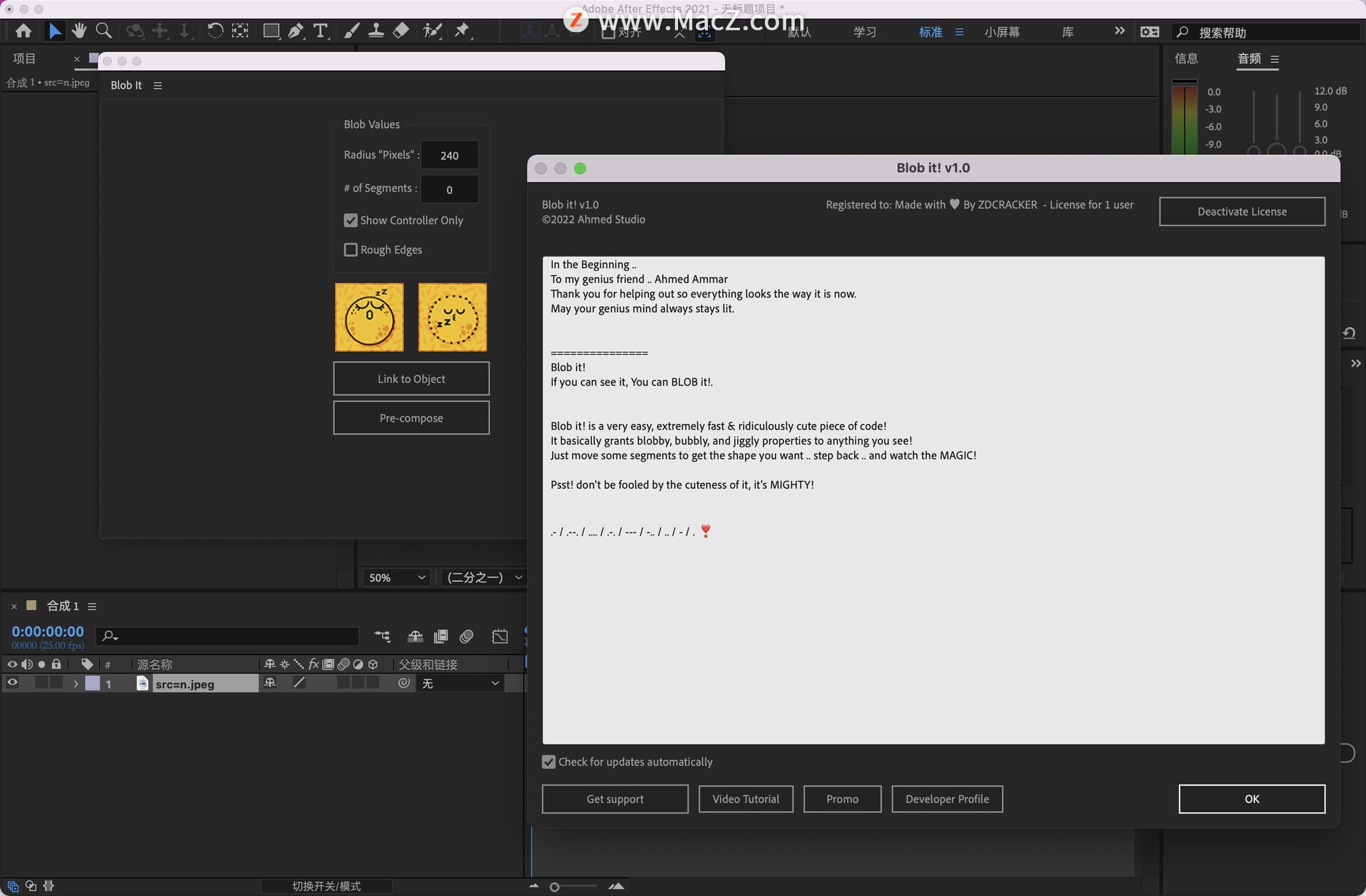Click the Radius Pixels value field
This screenshot has width=1366, height=896.
point(449,155)
